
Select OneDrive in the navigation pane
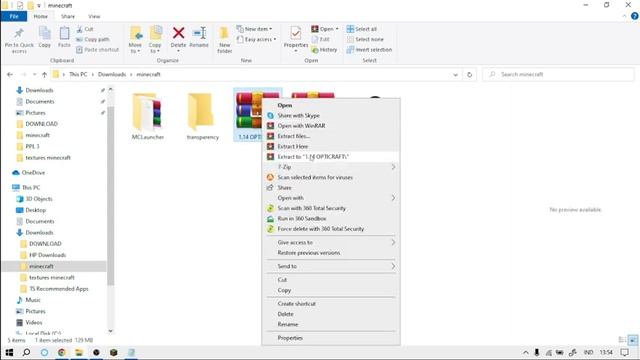click(29, 173)
